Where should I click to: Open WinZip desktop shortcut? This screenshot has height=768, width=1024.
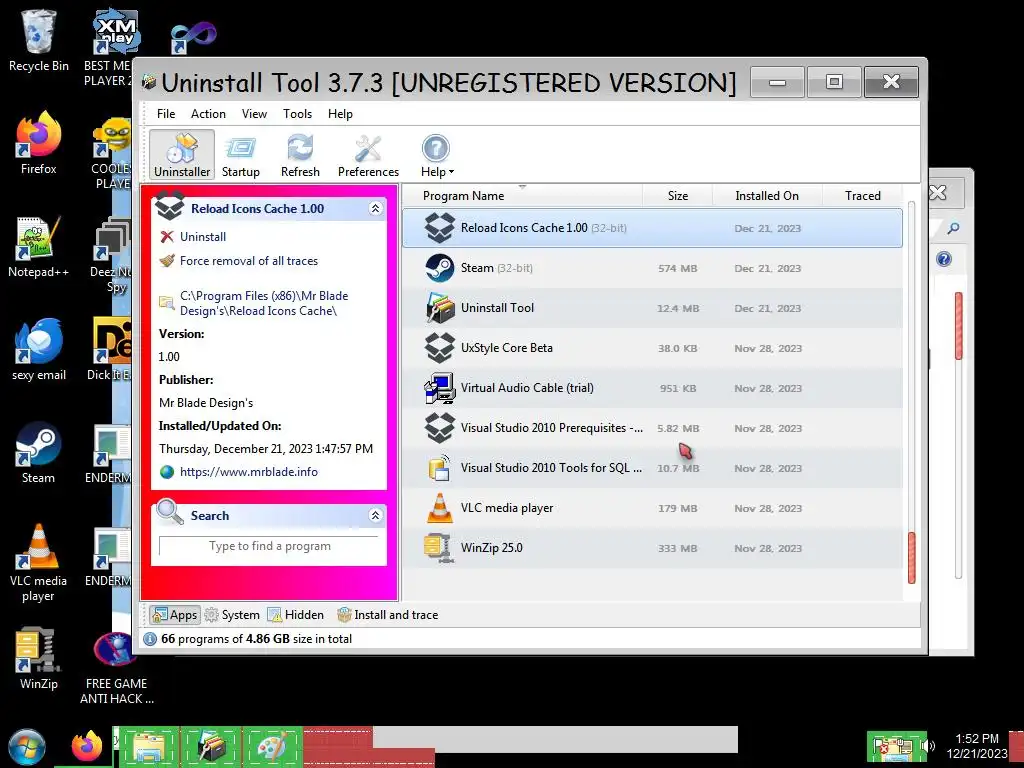click(39, 658)
